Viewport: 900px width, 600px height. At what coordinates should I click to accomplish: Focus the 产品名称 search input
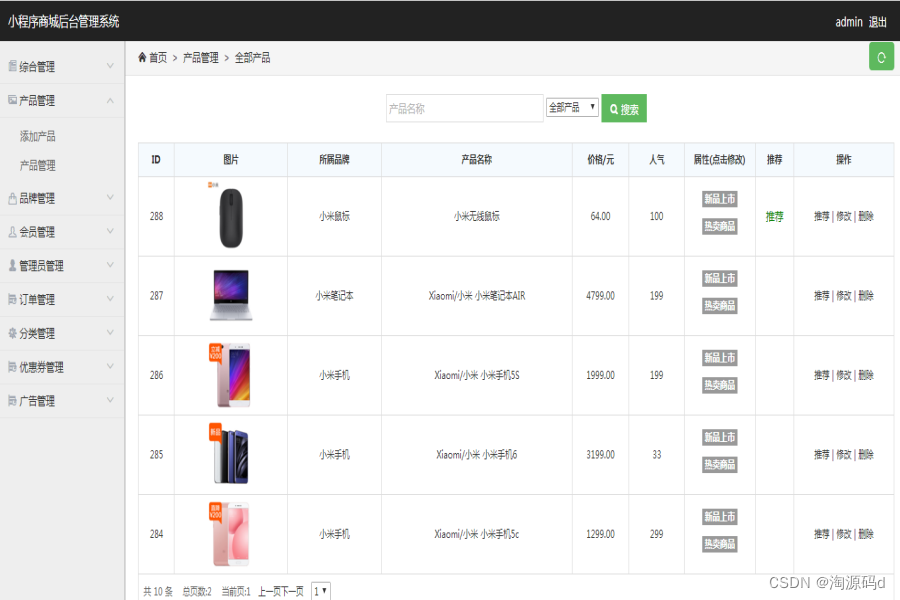464,108
